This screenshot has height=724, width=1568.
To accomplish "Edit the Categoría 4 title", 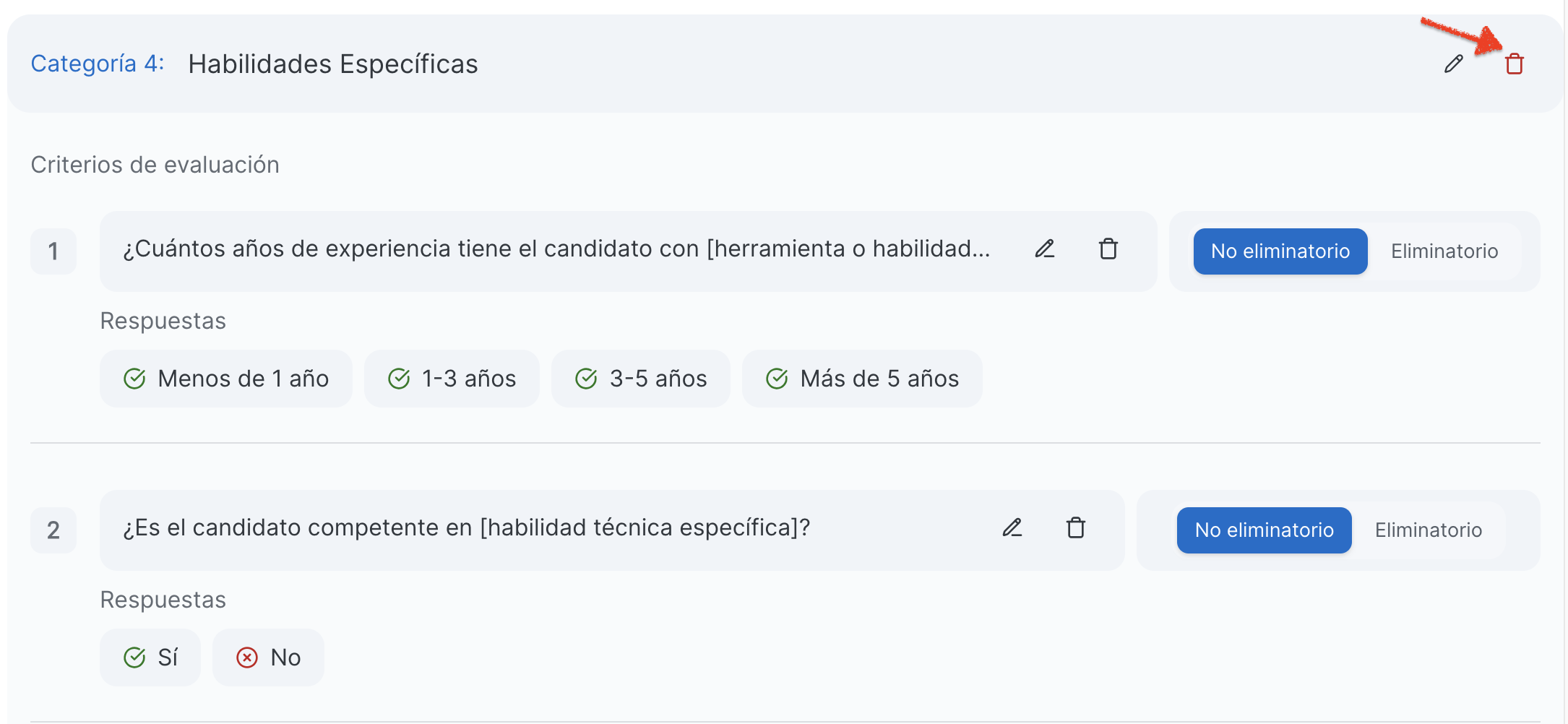I will pos(1453,64).
